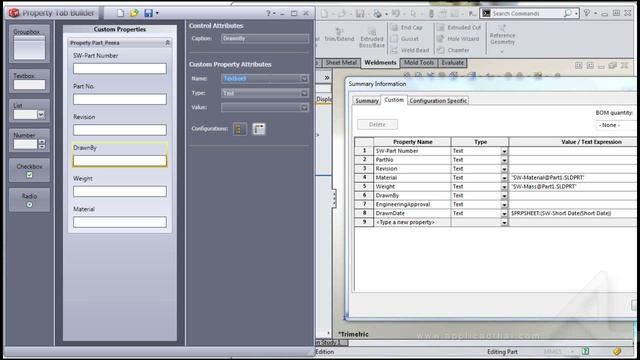
Task: Click the magnifier icon in Search Commands
Action: point(568,13)
